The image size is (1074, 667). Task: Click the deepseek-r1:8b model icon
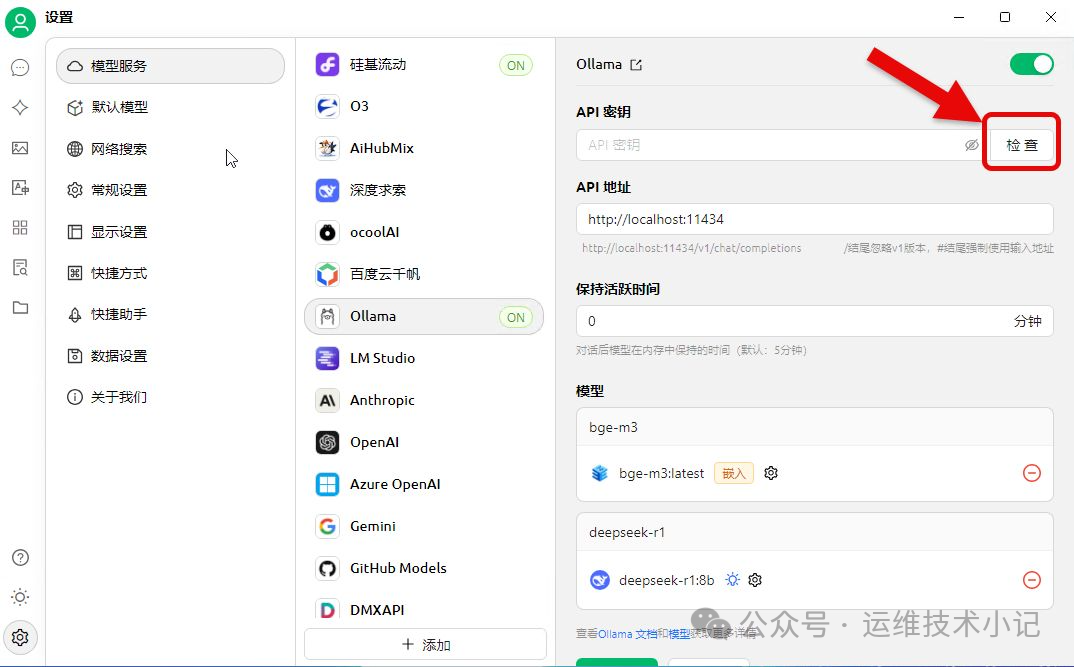(600, 580)
